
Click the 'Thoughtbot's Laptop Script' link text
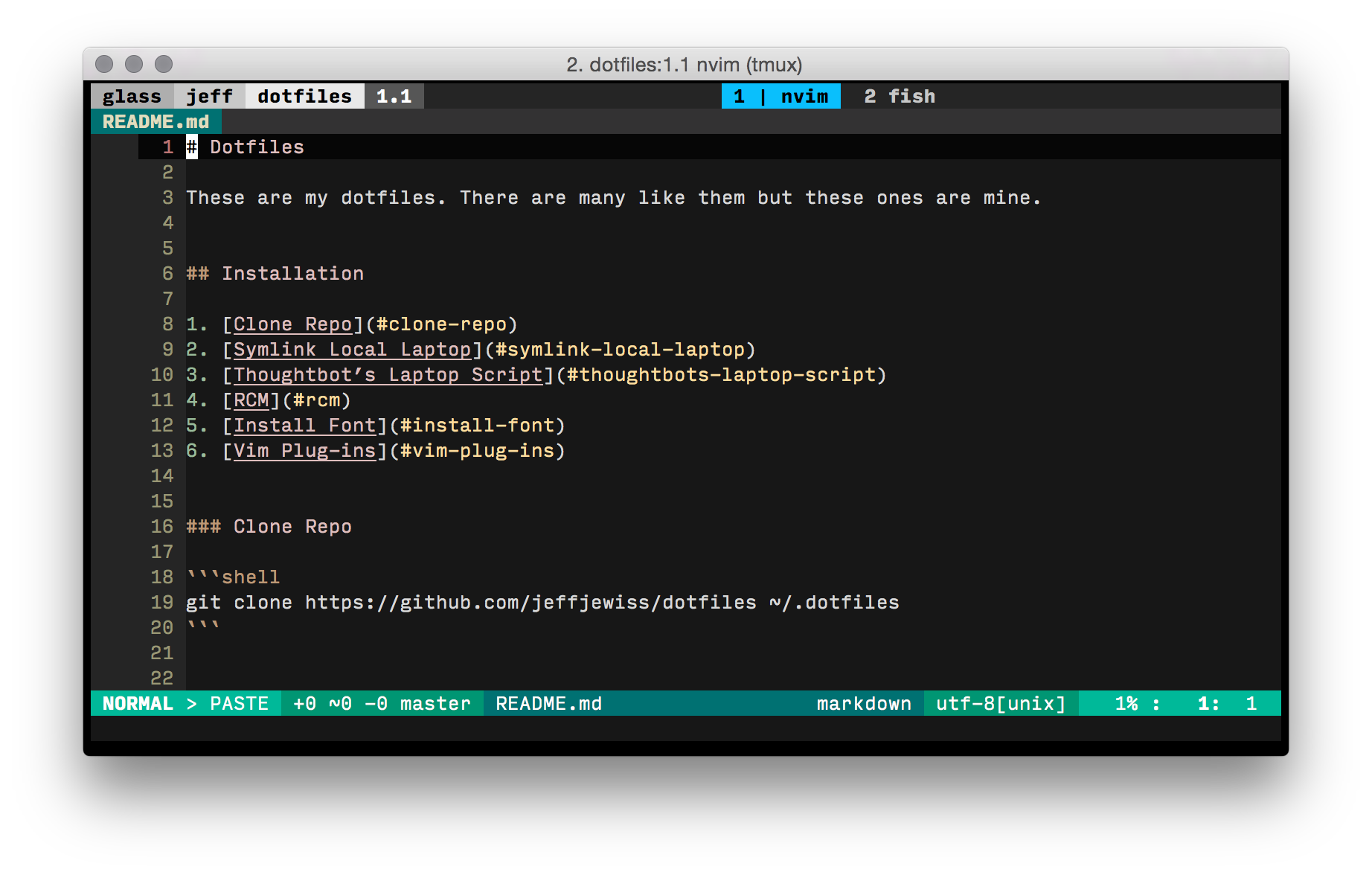point(388,374)
